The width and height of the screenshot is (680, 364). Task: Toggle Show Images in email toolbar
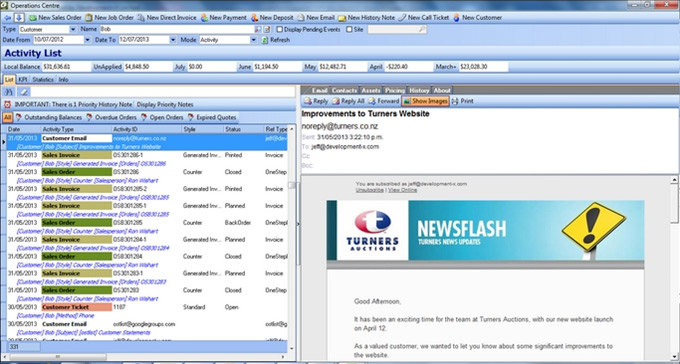point(425,101)
